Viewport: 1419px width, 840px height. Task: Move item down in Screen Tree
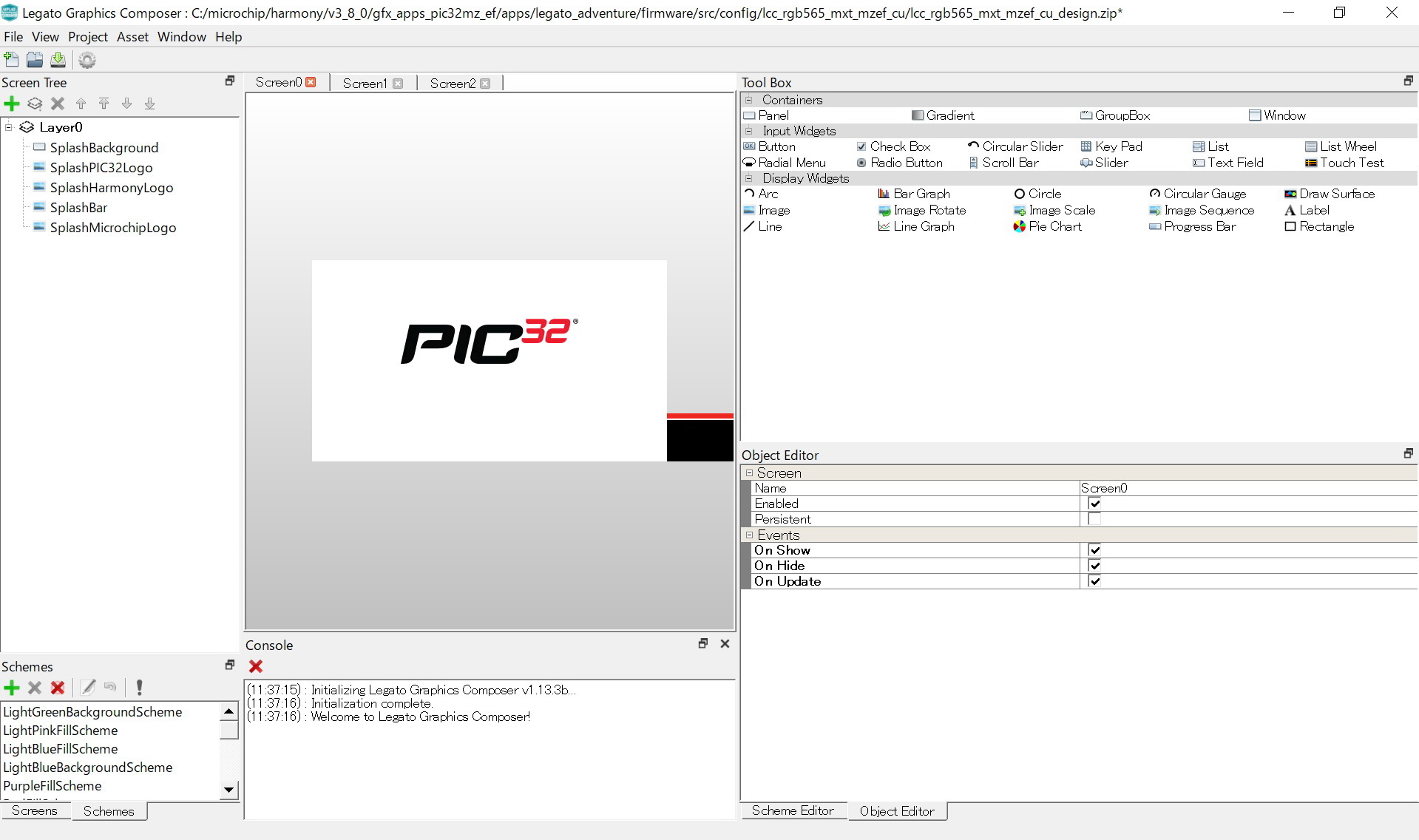127,104
